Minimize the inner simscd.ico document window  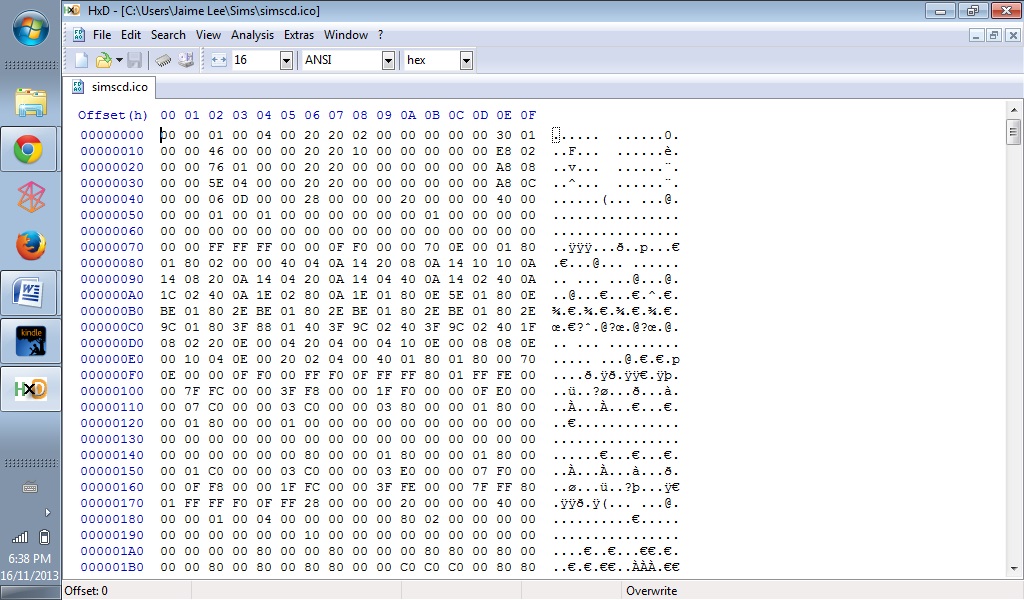[976, 35]
